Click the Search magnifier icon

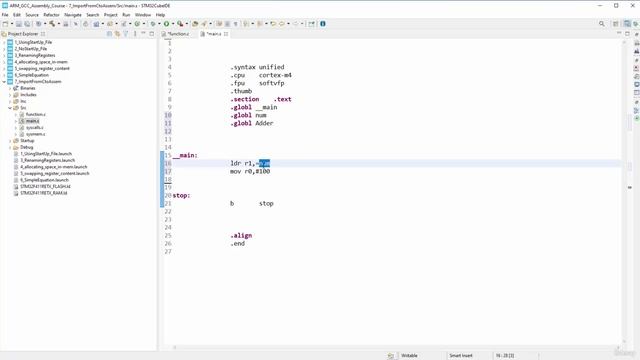coord(602,24)
